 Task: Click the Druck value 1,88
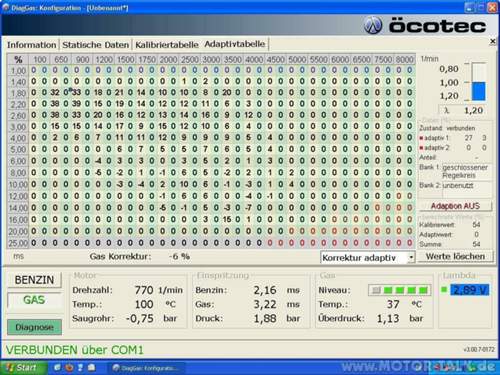(265, 319)
